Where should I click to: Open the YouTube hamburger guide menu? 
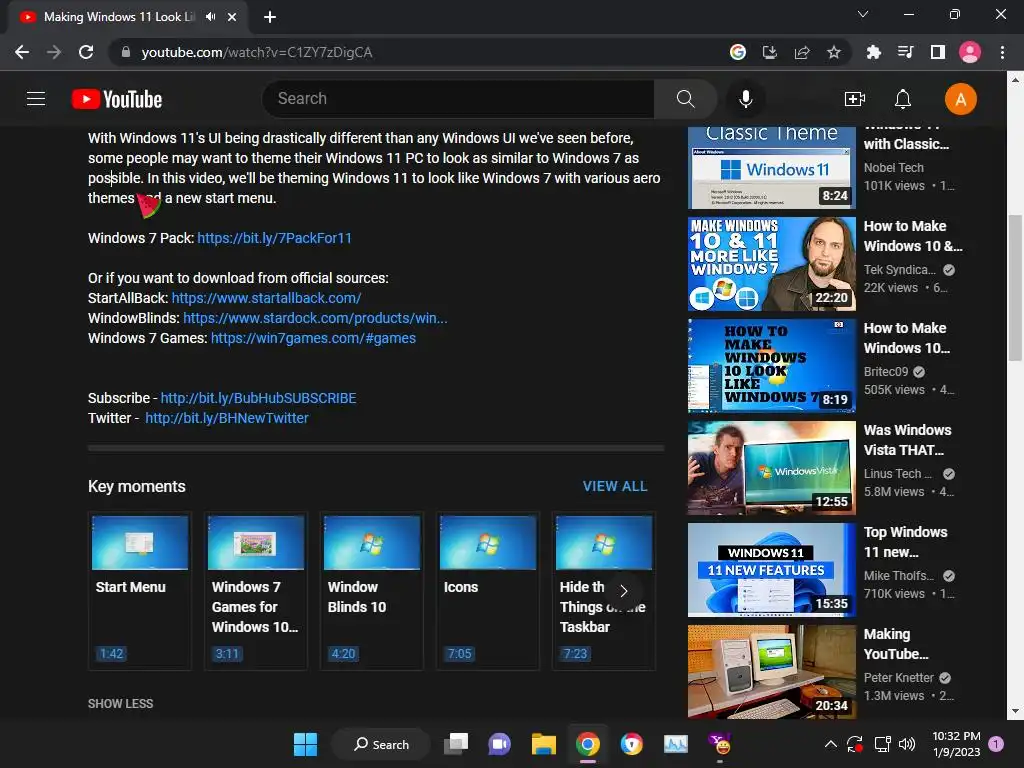36,99
